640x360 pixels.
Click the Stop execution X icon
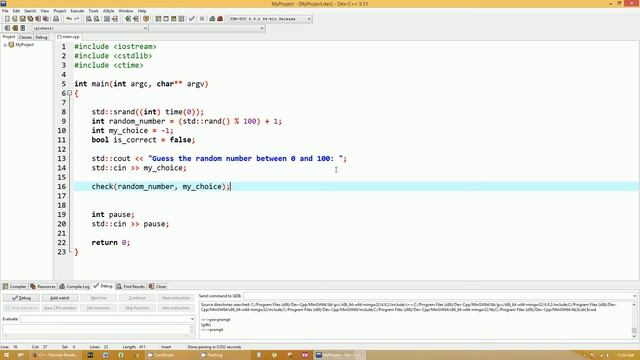[202, 19]
